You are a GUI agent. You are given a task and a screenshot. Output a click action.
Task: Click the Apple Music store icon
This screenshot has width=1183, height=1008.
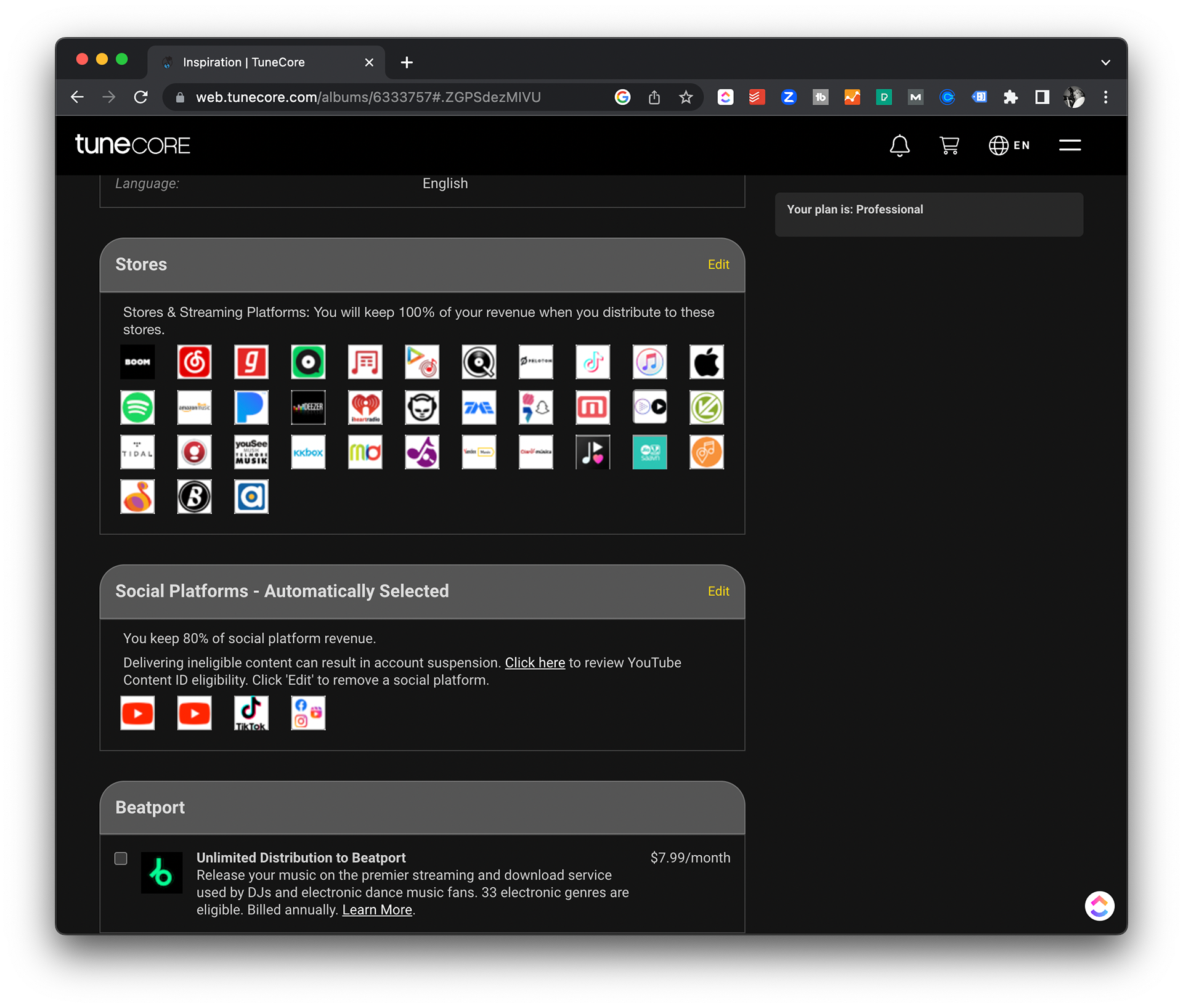point(706,362)
